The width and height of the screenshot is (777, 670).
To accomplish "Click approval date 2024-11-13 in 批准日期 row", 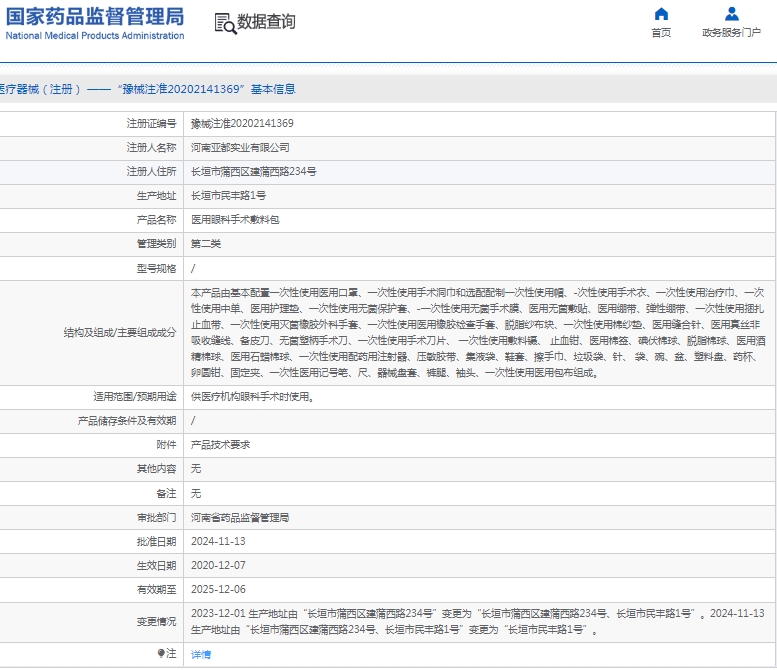I will click(x=219, y=541).
